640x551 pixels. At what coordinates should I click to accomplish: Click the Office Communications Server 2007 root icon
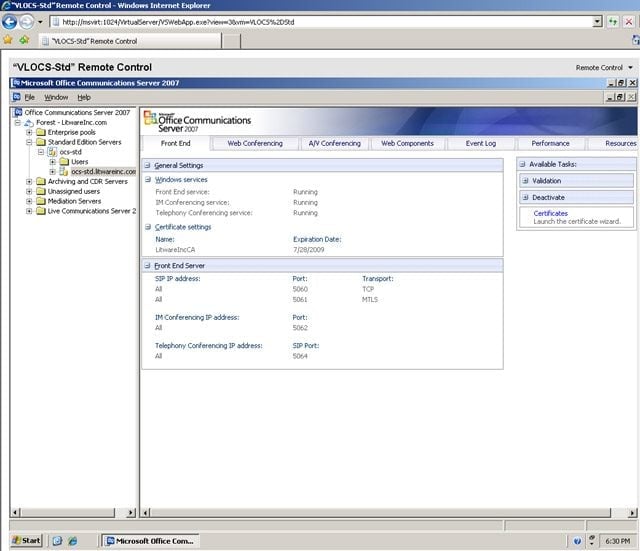18,112
